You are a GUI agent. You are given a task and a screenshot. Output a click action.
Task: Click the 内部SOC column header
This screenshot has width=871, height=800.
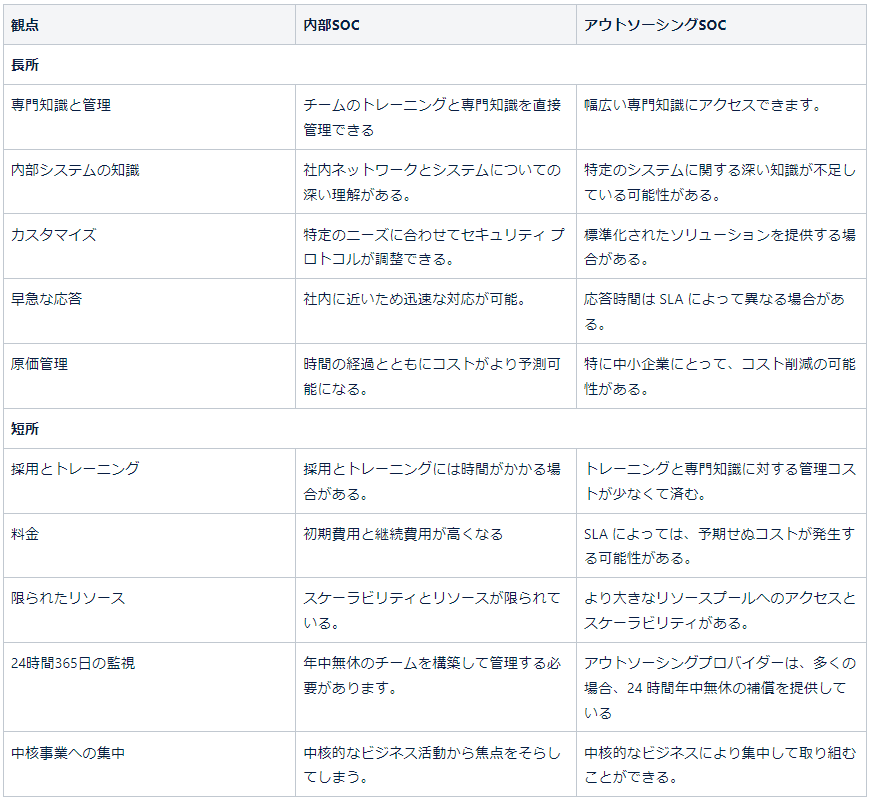tap(331, 25)
